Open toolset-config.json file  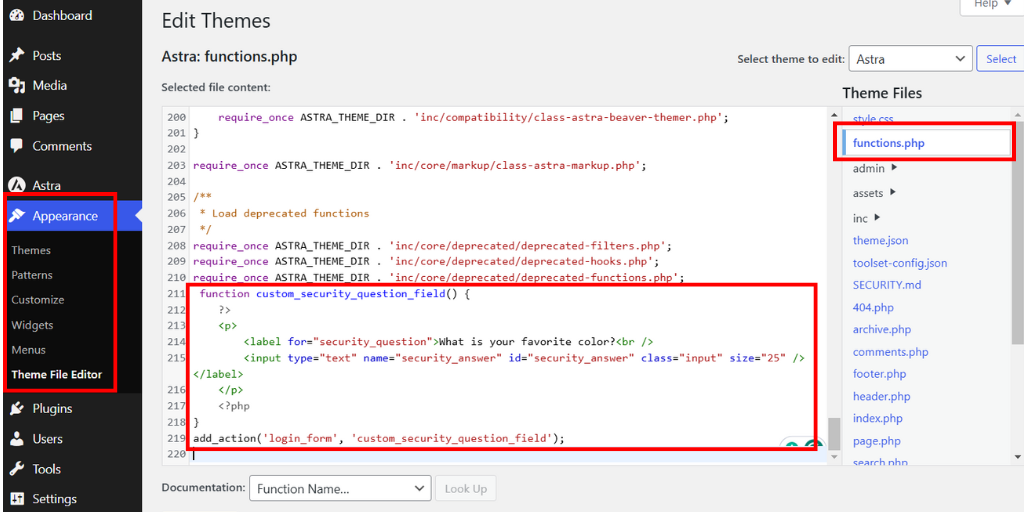(900, 263)
